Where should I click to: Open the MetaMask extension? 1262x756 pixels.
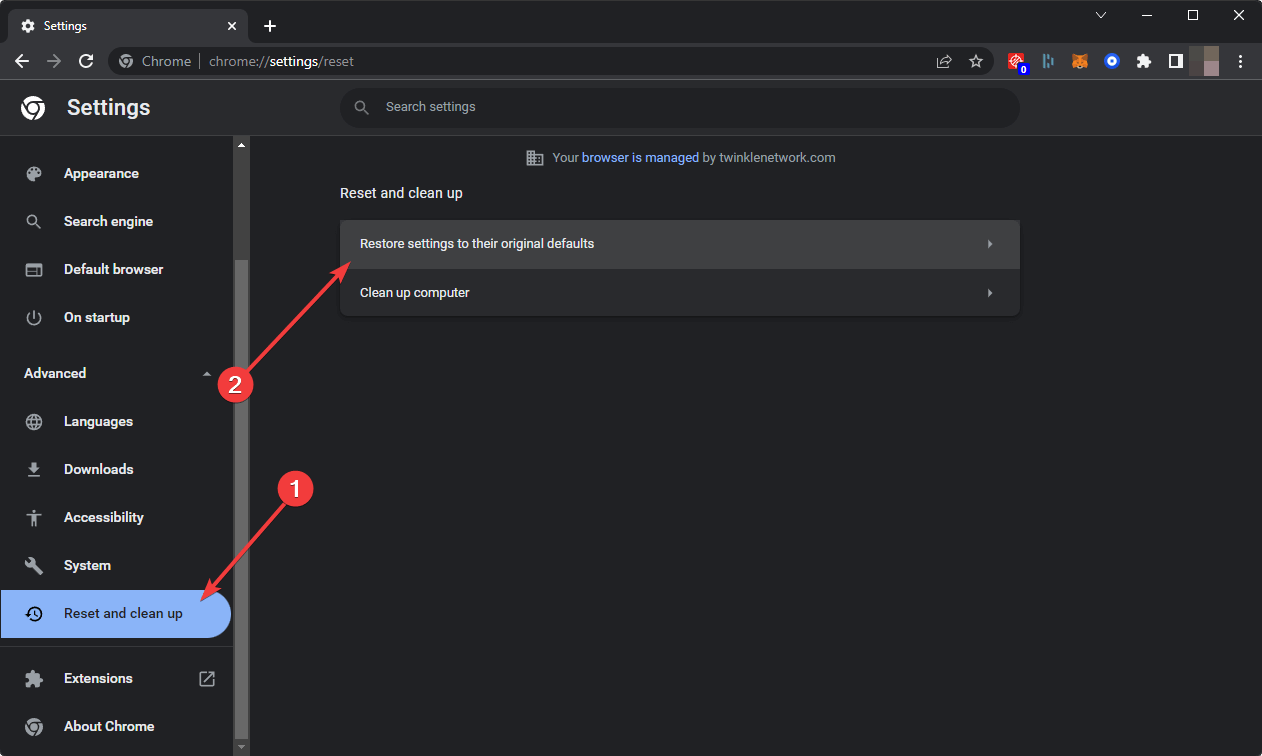1079,61
